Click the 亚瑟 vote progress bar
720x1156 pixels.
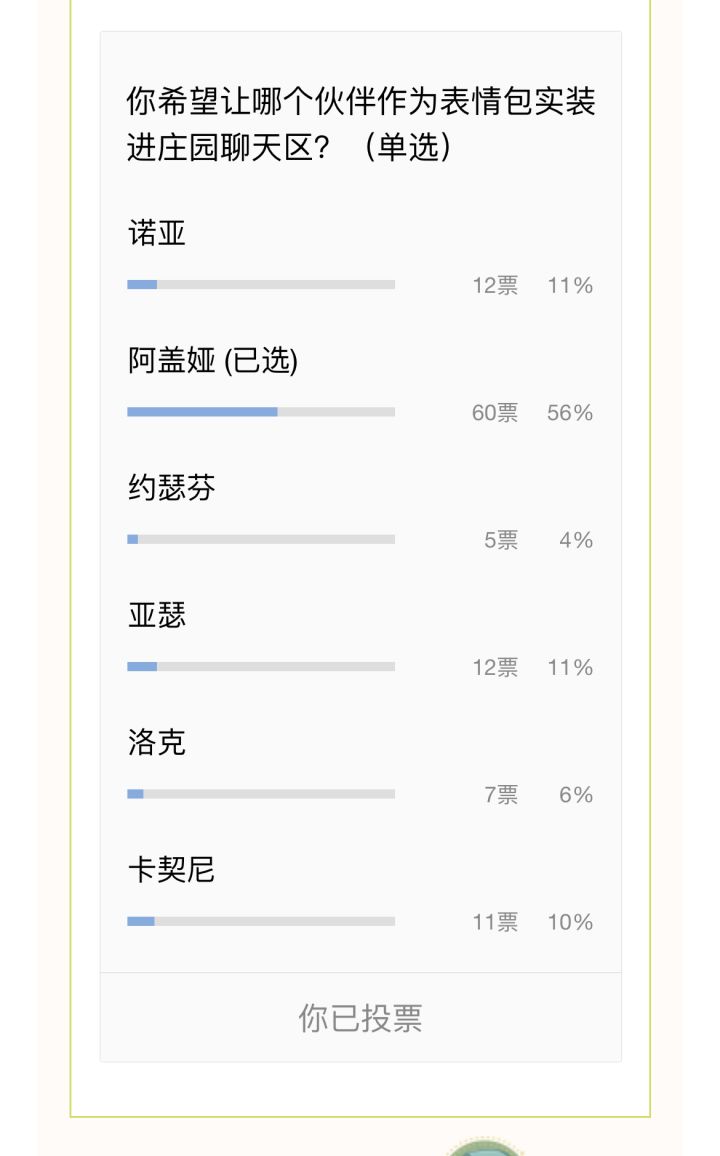[x=261, y=666]
